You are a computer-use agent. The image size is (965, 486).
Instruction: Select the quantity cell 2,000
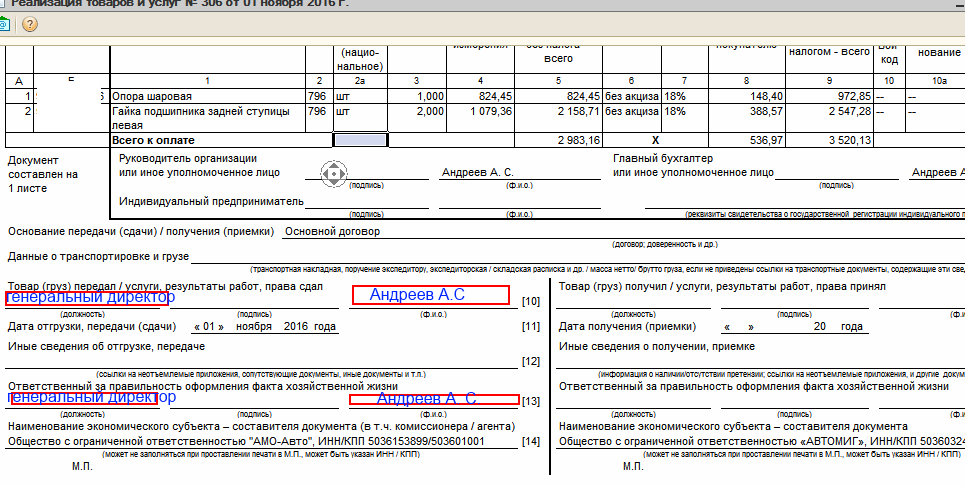tap(418, 112)
